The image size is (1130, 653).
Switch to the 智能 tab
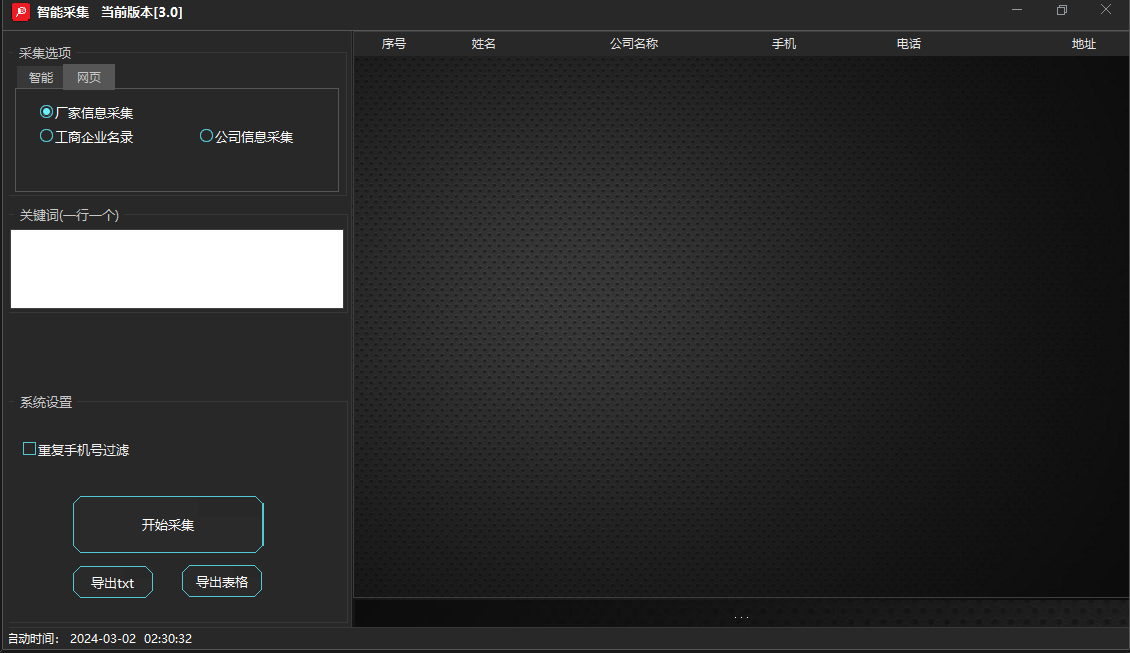tap(40, 77)
